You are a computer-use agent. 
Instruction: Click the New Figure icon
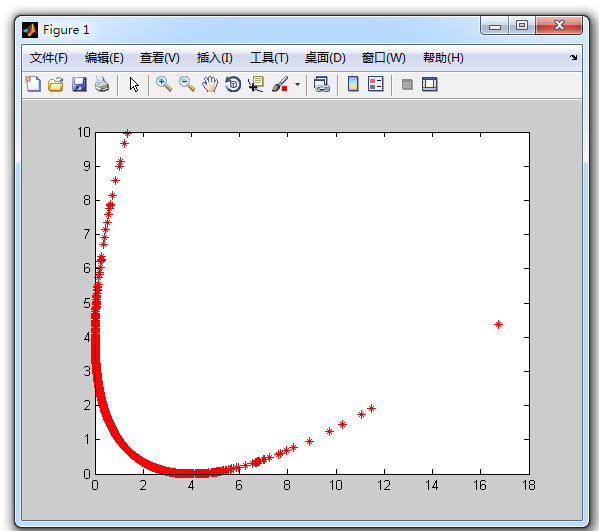(33, 84)
